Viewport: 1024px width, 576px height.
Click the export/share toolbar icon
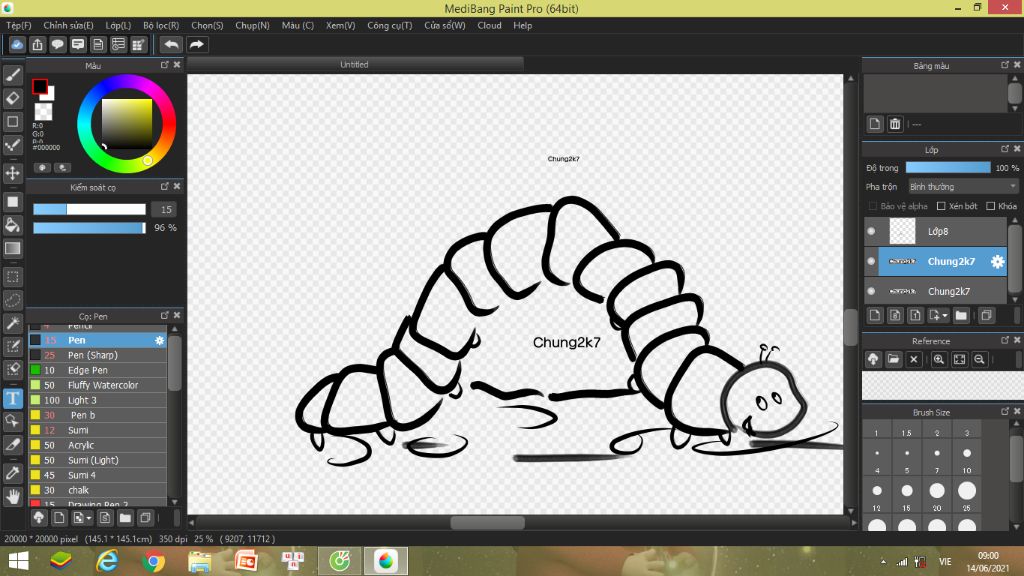point(37,44)
